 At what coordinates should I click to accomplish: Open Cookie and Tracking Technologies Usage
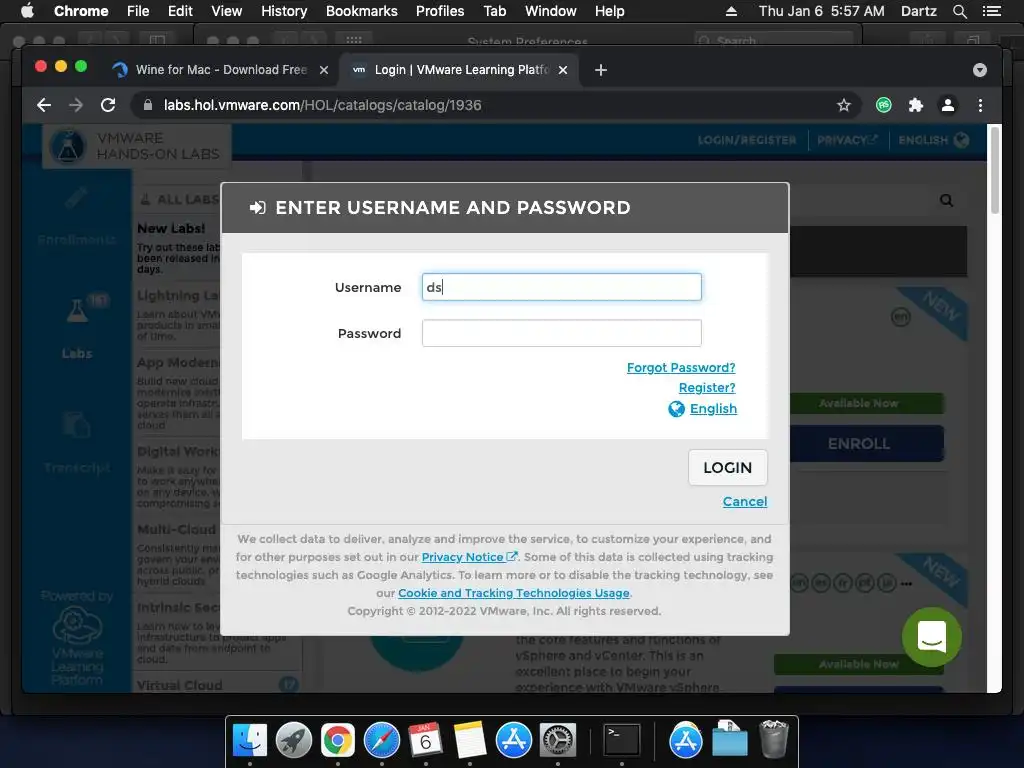(514, 593)
